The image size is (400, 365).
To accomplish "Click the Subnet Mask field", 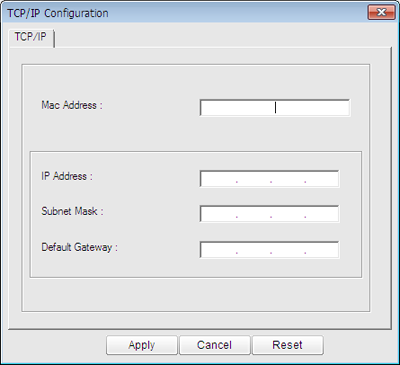I will (x=269, y=214).
